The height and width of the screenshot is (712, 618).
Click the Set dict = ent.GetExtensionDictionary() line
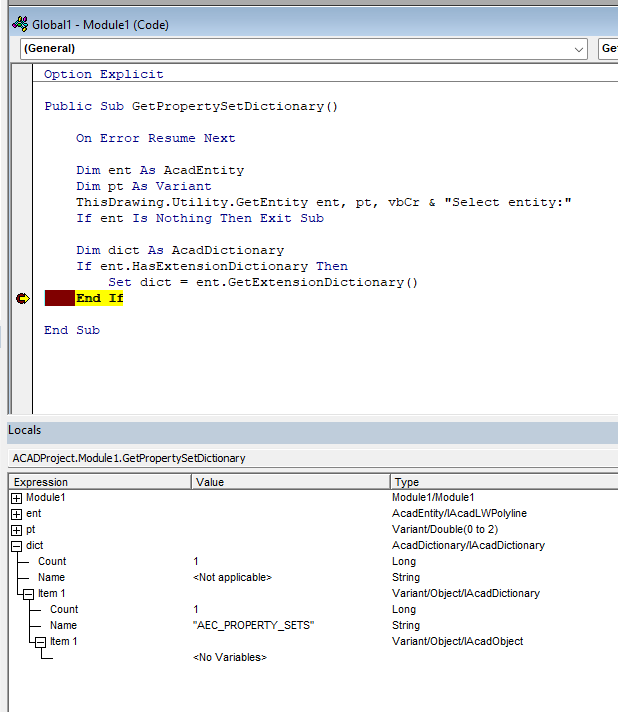pyautogui.click(x=263, y=282)
